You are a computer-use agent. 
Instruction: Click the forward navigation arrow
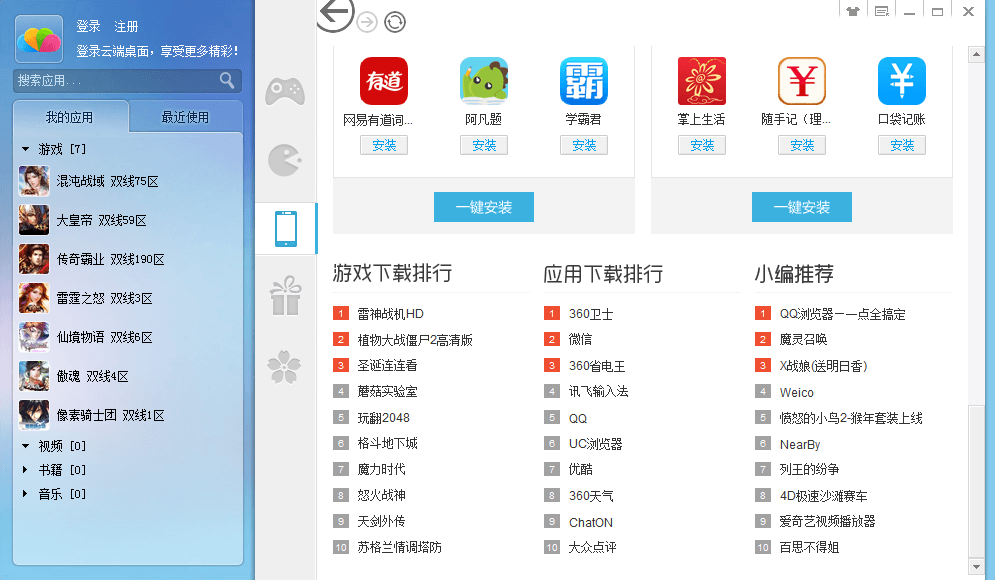(367, 22)
